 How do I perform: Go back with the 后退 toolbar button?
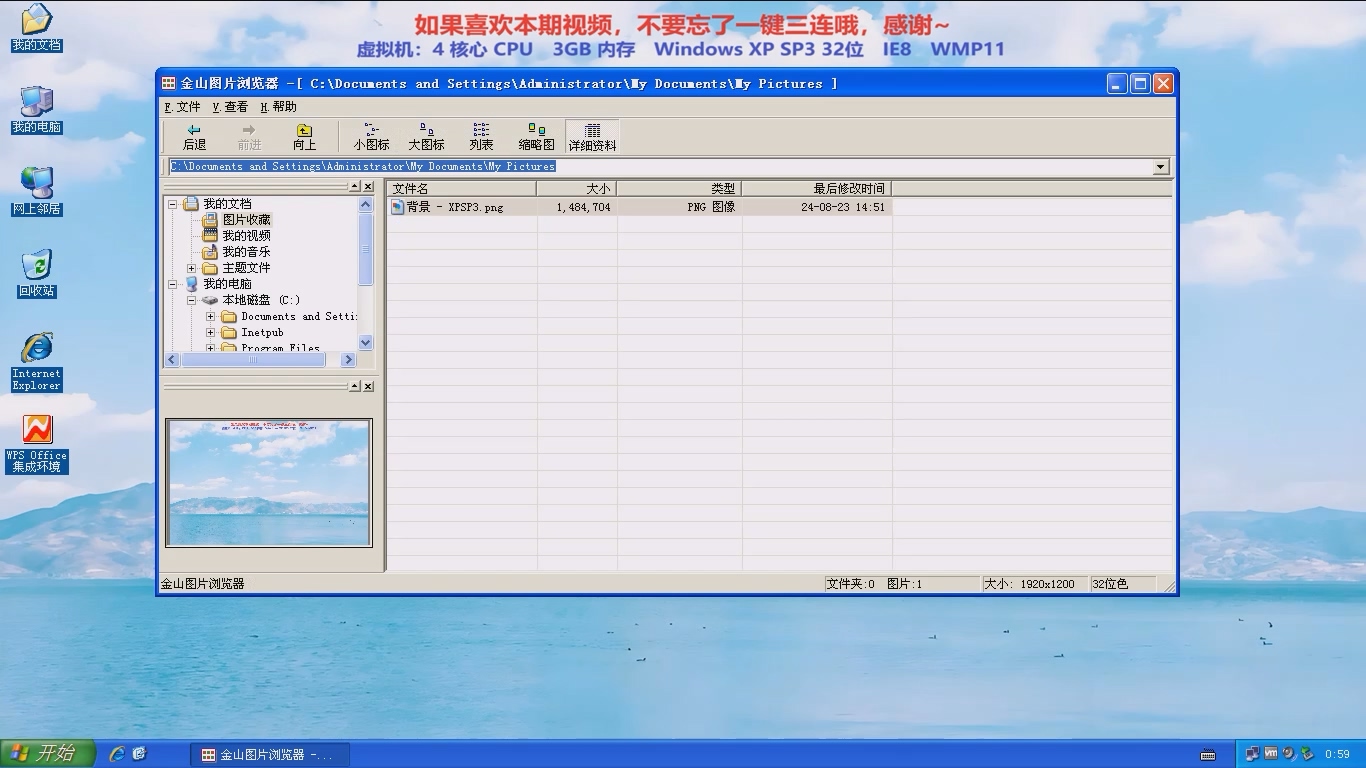pyautogui.click(x=194, y=137)
